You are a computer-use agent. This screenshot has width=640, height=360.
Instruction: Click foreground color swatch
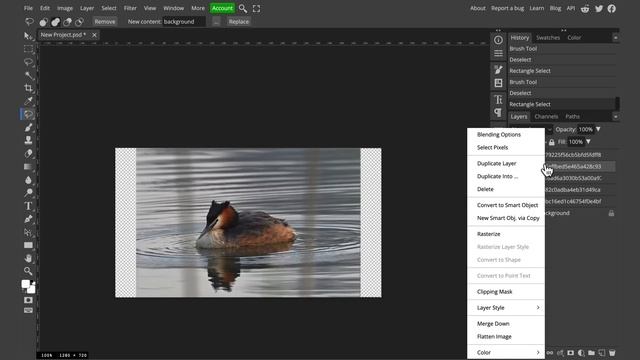point(26,284)
